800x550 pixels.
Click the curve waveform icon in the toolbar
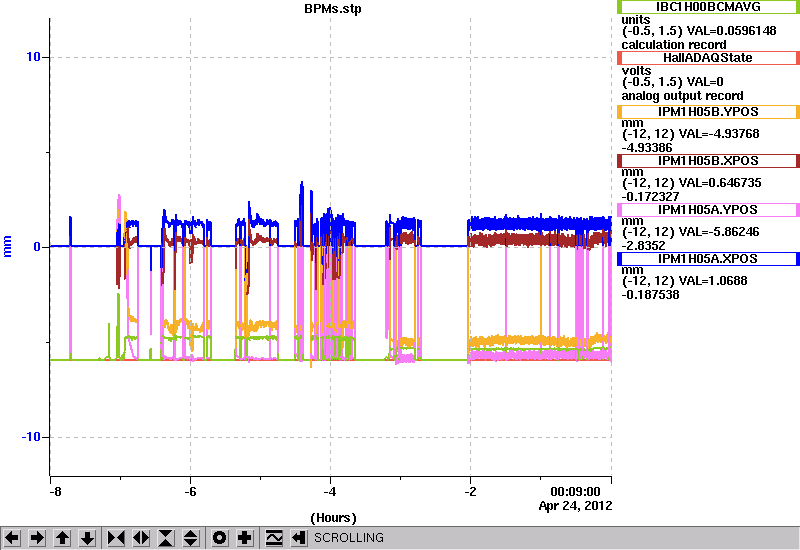(274, 538)
